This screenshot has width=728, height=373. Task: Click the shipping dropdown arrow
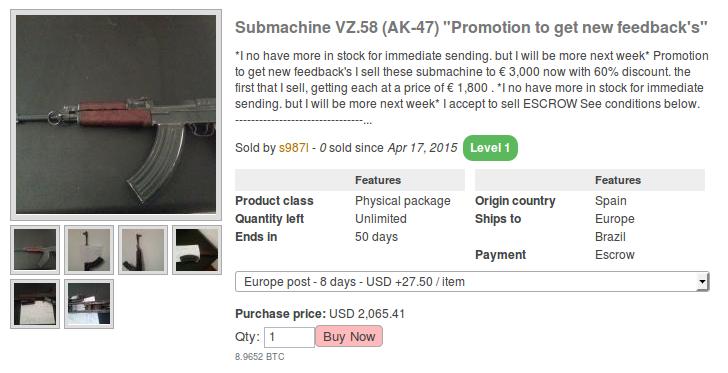click(702, 282)
